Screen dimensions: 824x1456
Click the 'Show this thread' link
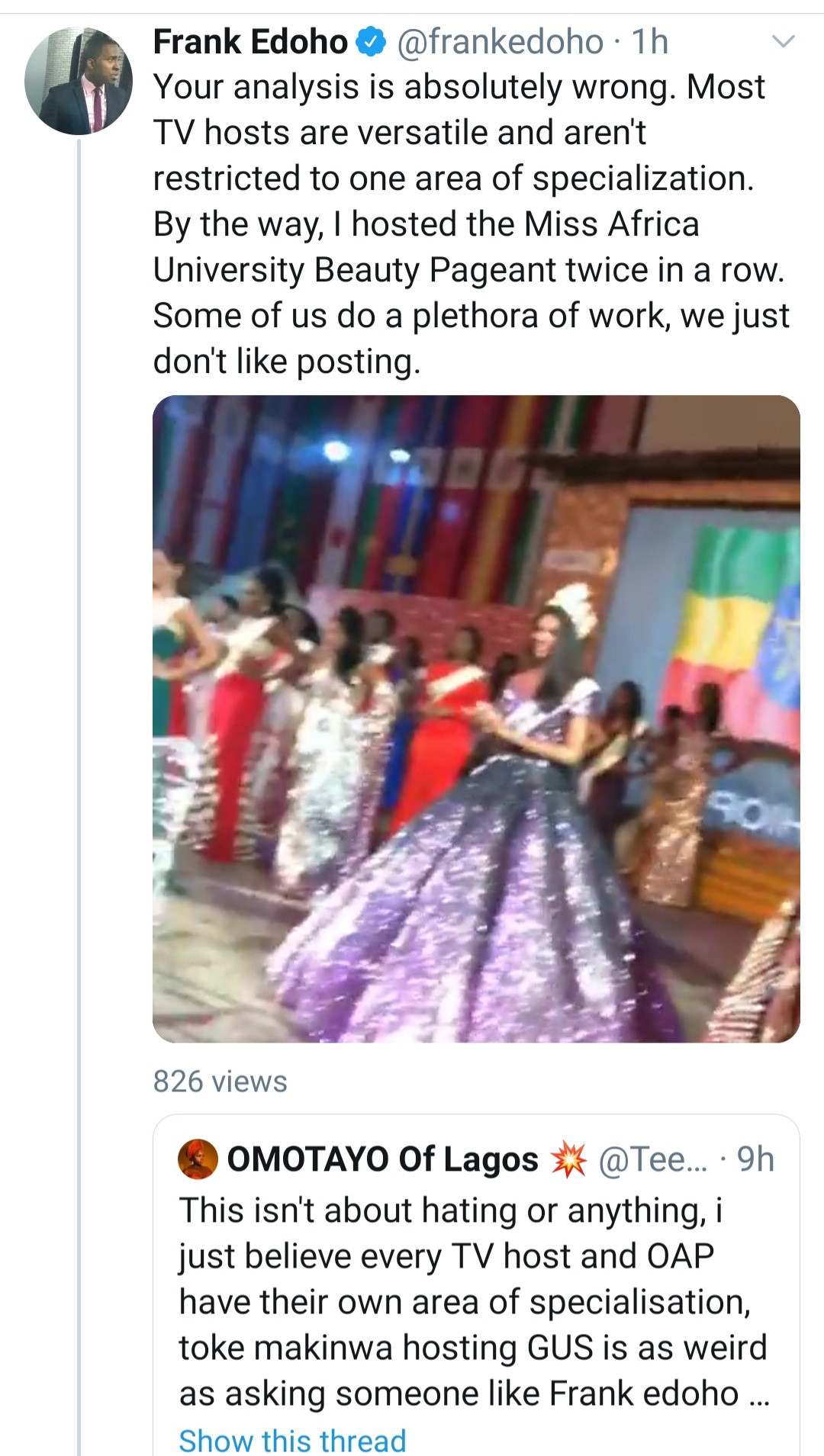click(292, 1441)
